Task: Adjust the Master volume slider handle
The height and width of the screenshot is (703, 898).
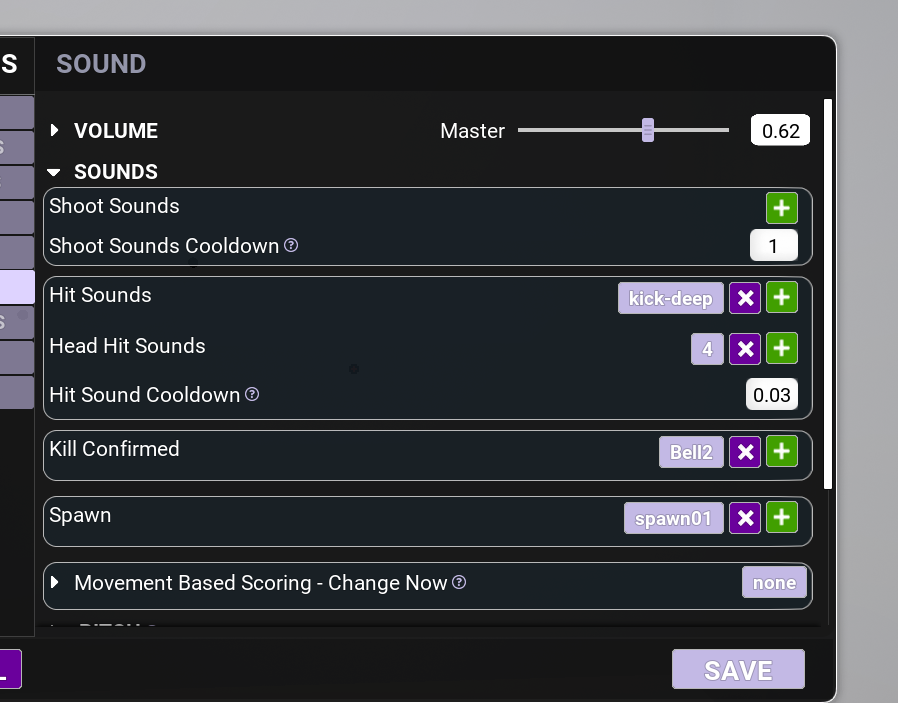Action: 648,131
